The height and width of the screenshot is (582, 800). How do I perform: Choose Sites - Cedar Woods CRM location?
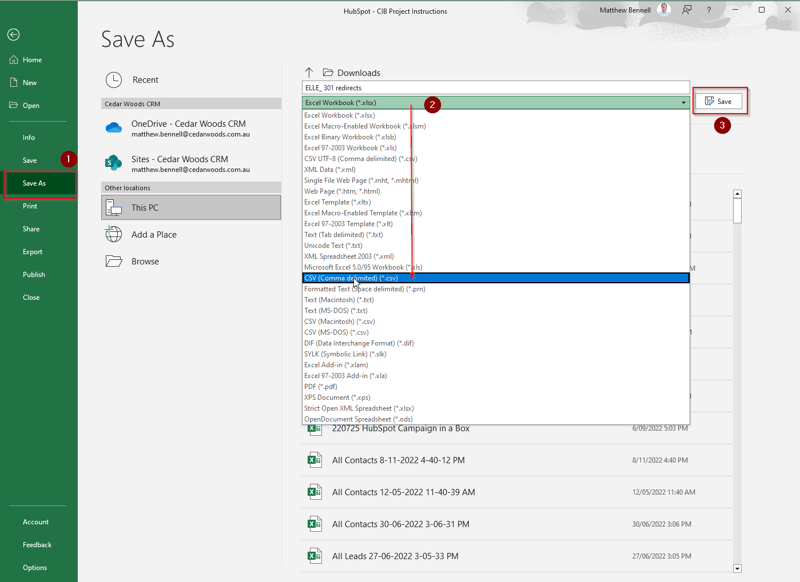[x=191, y=163]
